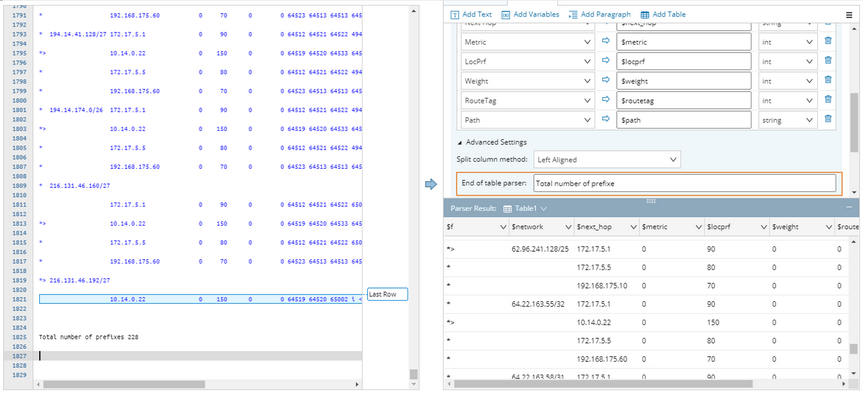Open the Split column method dropdown
The width and height of the screenshot is (863, 395).
pyautogui.click(x=606, y=160)
